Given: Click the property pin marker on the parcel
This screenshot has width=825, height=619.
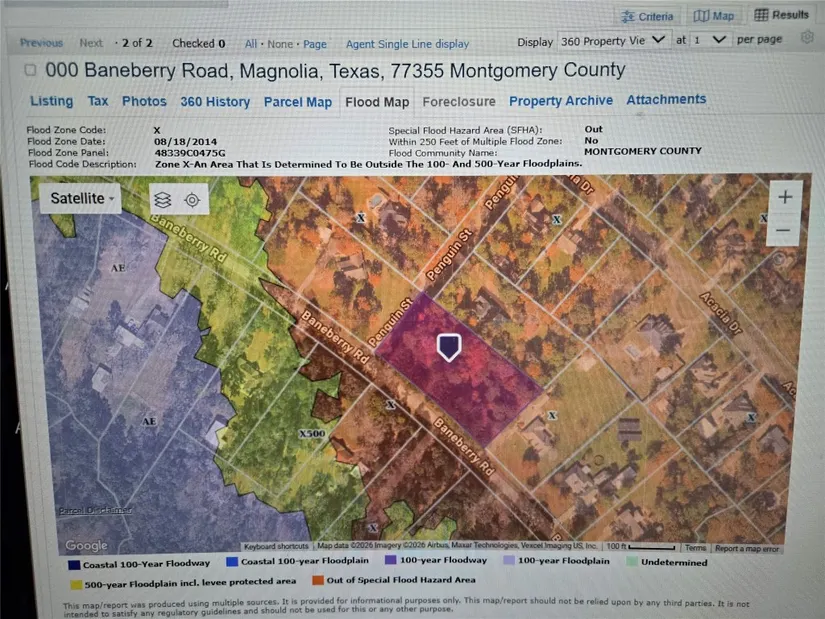Looking at the screenshot, I should point(449,347).
